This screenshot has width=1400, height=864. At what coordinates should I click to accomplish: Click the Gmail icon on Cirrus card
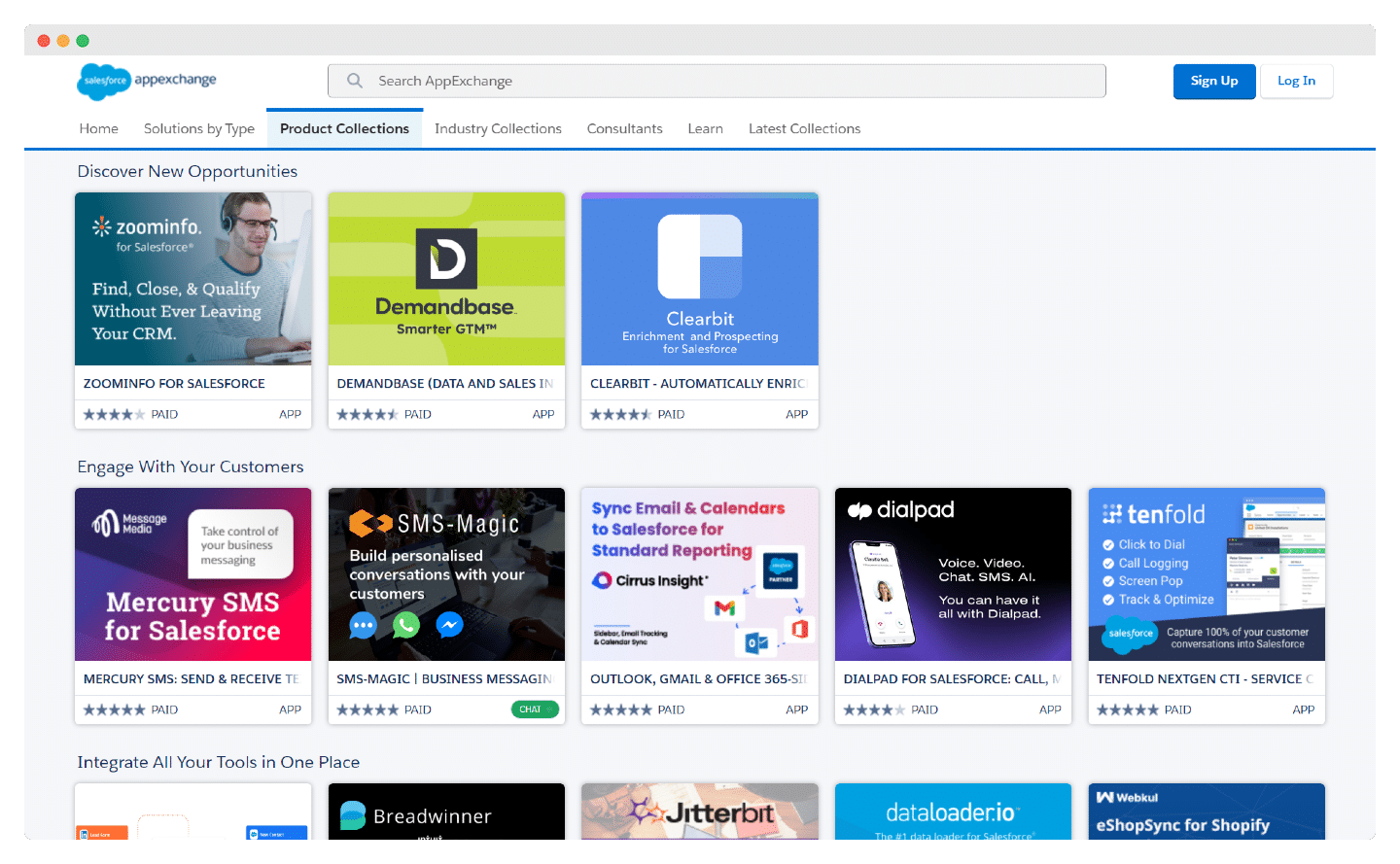click(x=724, y=607)
